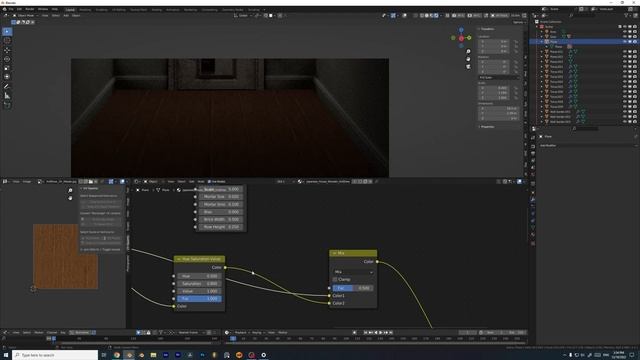The width and height of the screenshot is (640, 360).
Task: Open the Blender app on the Windows taskbar
Action: coord(129,355)
